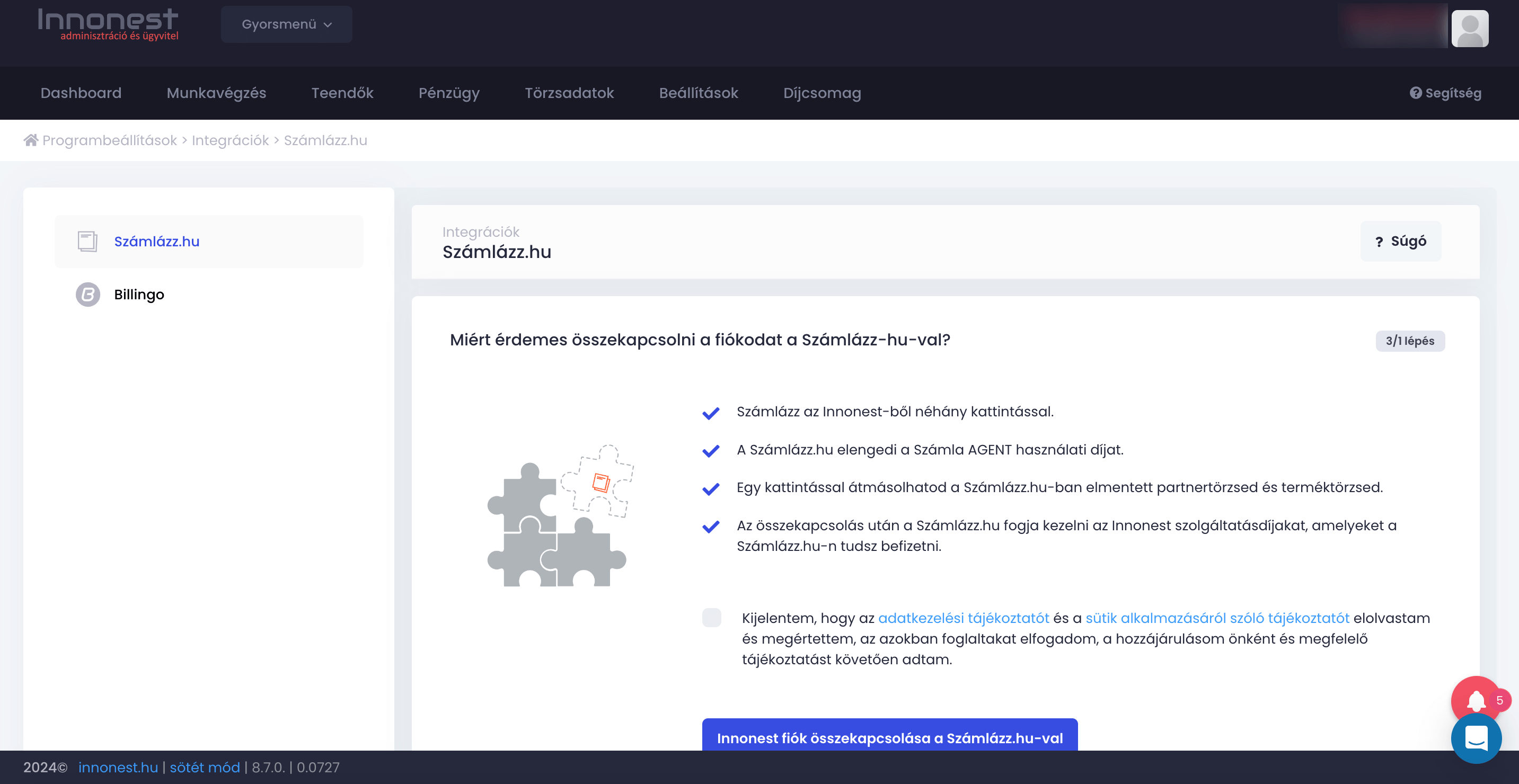Open the user avatar profile menu
Screen dimensions: 1519x784
(1470, 28)
